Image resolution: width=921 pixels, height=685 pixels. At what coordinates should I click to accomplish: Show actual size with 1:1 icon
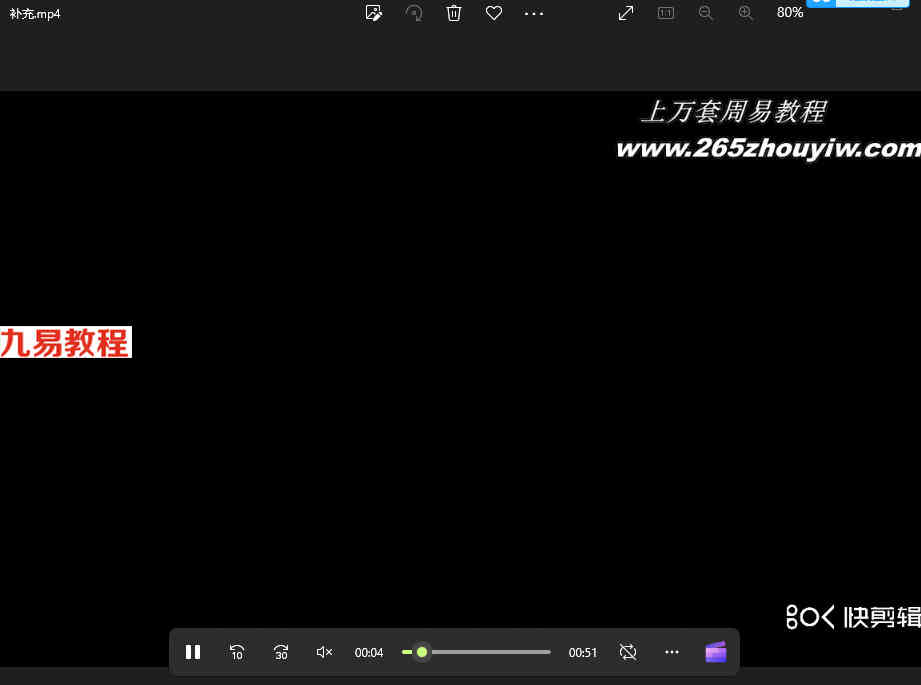[665, 13]
